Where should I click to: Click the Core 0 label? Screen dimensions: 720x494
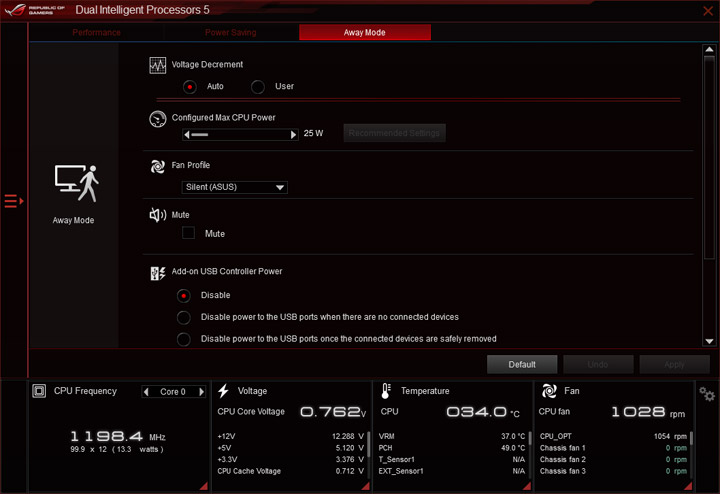coord(173,392)
